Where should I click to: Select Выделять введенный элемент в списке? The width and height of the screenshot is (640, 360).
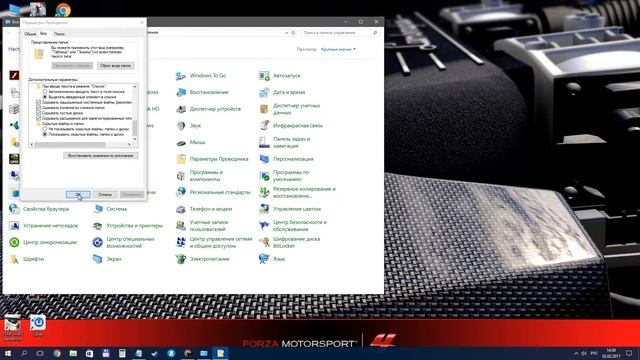tap(45, 97)
